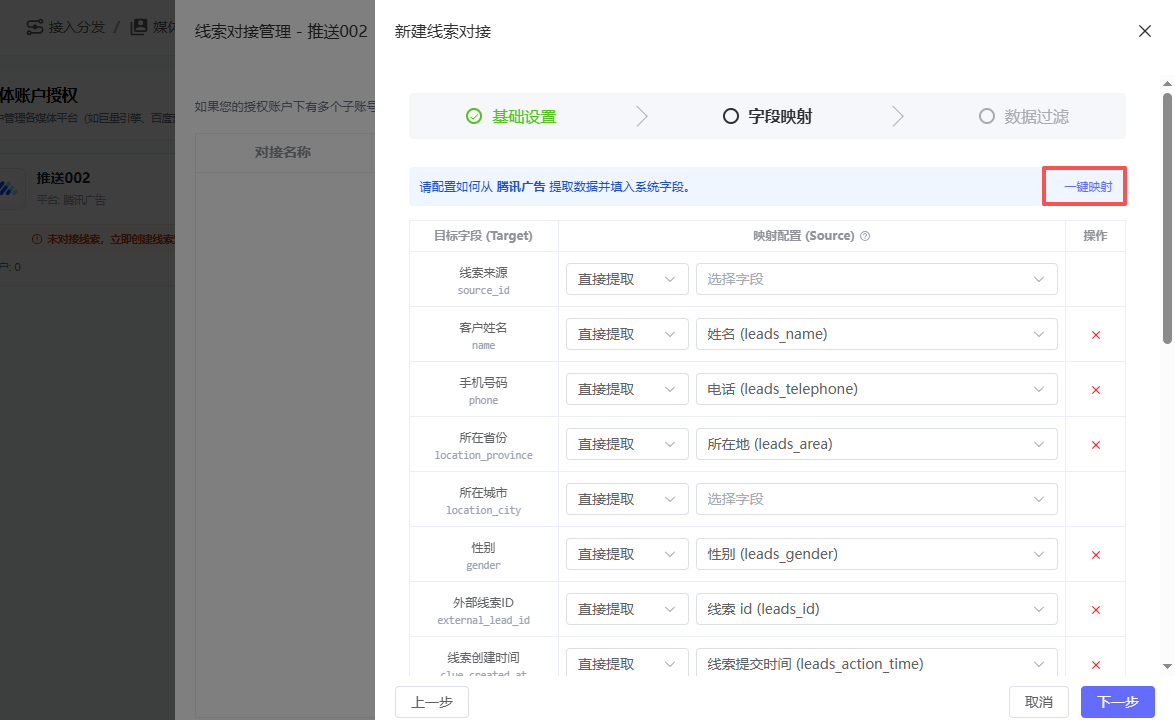Click 取消 to cancel the dialog

[x=1039, y=702]
